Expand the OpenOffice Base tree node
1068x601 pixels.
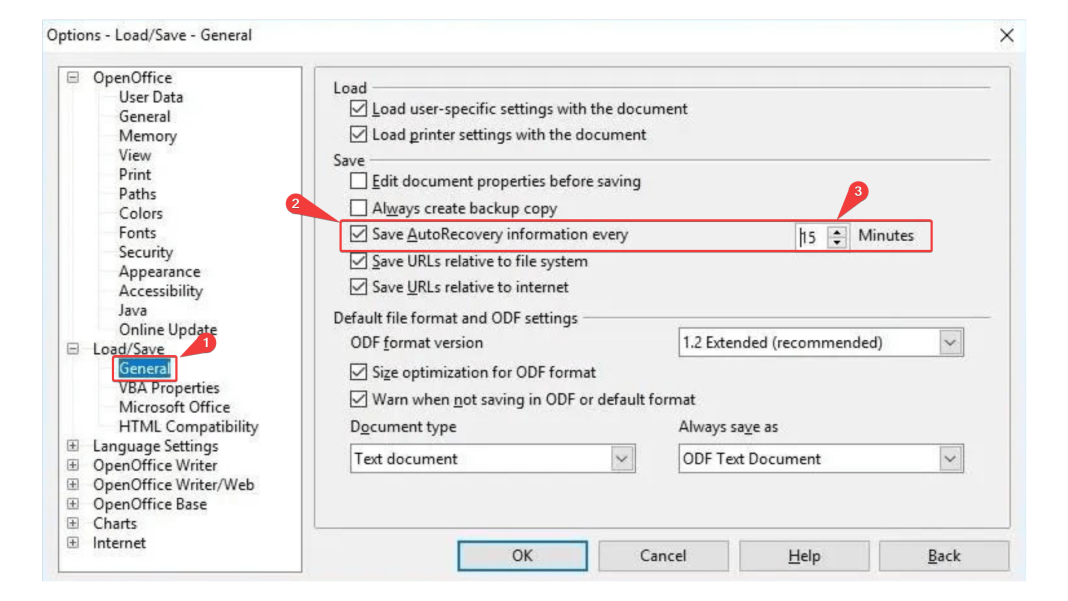(x=73, y=504)
